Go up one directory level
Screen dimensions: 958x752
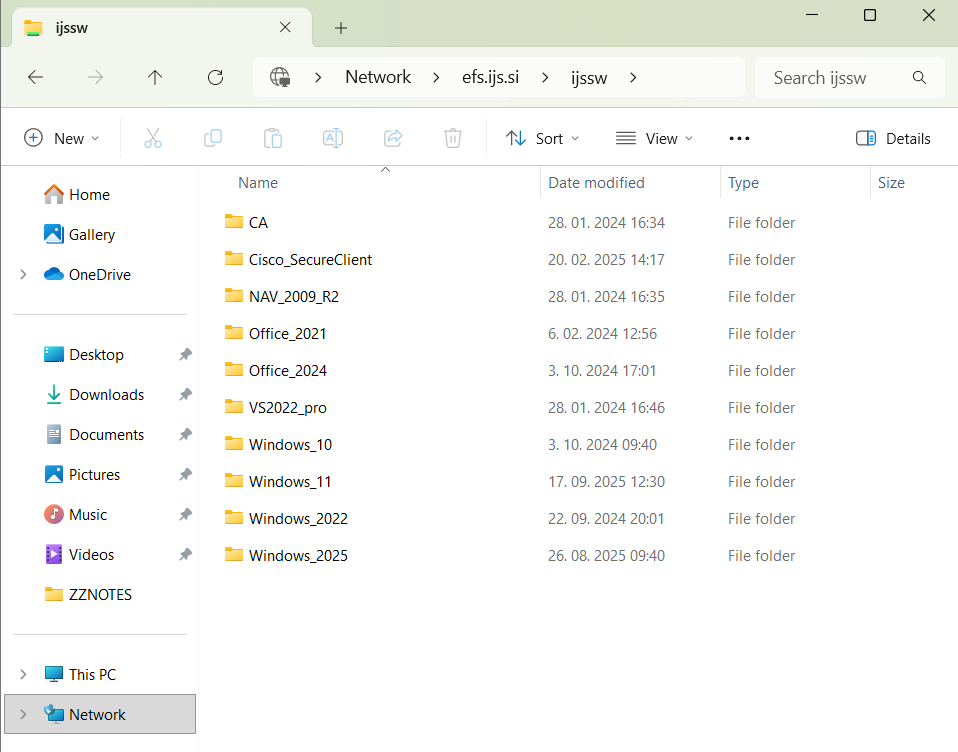pos(155,78)
